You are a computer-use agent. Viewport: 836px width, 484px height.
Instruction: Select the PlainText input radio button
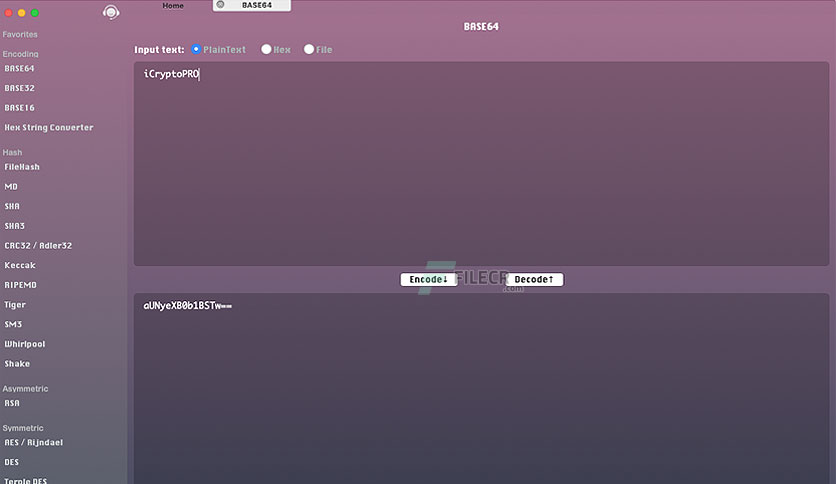(196, 49)
